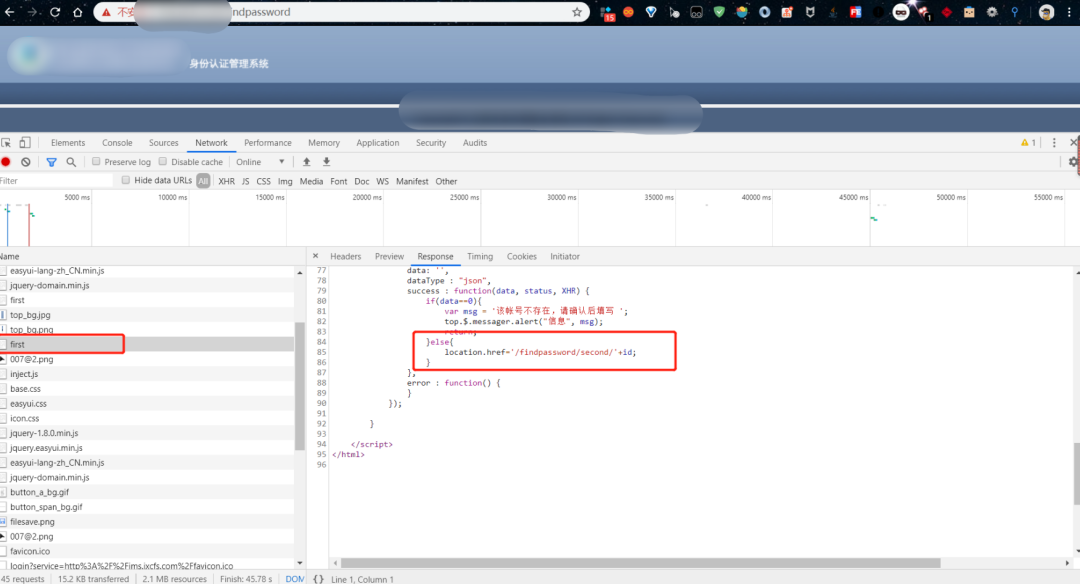Open the network search magnifier icon
Image resolution: width=1080 pixels, height=584 pixels.
(71, 162)
